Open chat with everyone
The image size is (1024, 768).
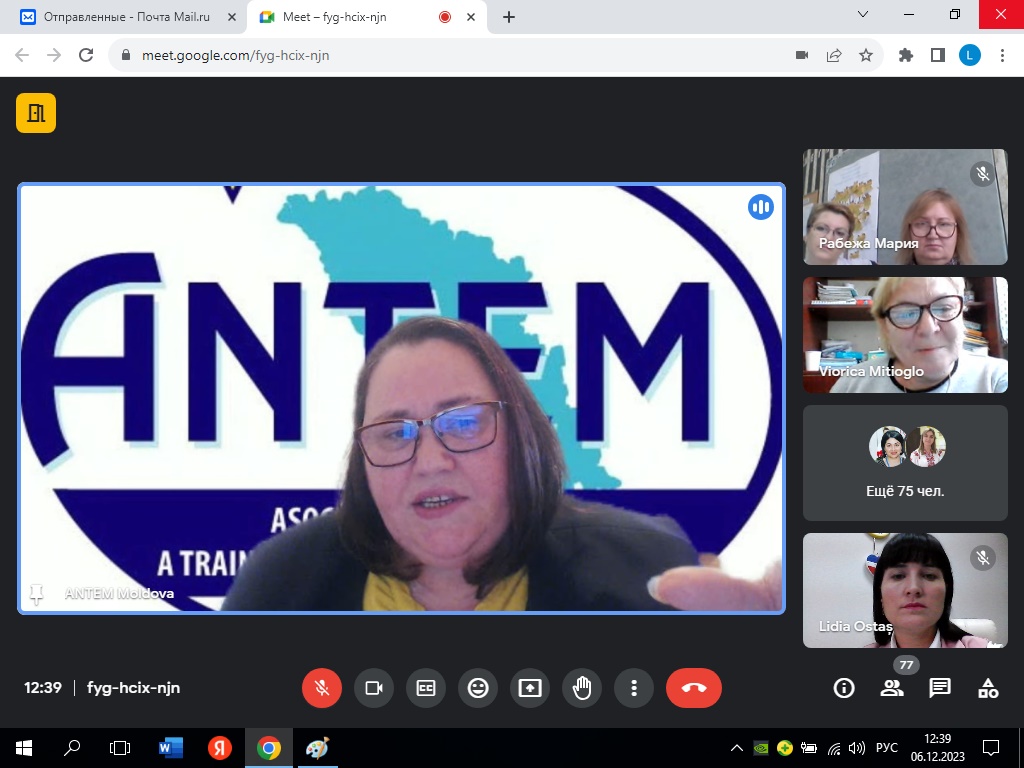pos(940,688)
